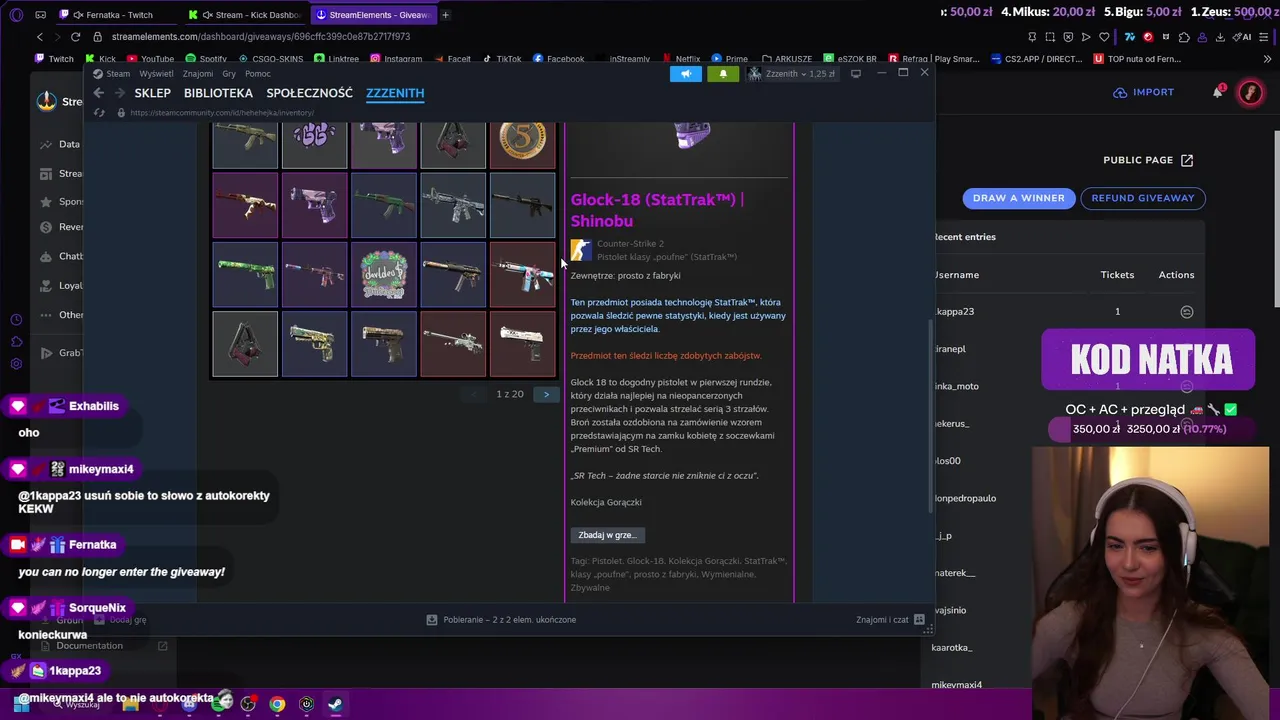Open the Windows Start menu
Screen dimensions: 1280x720
tap(21, 704)
